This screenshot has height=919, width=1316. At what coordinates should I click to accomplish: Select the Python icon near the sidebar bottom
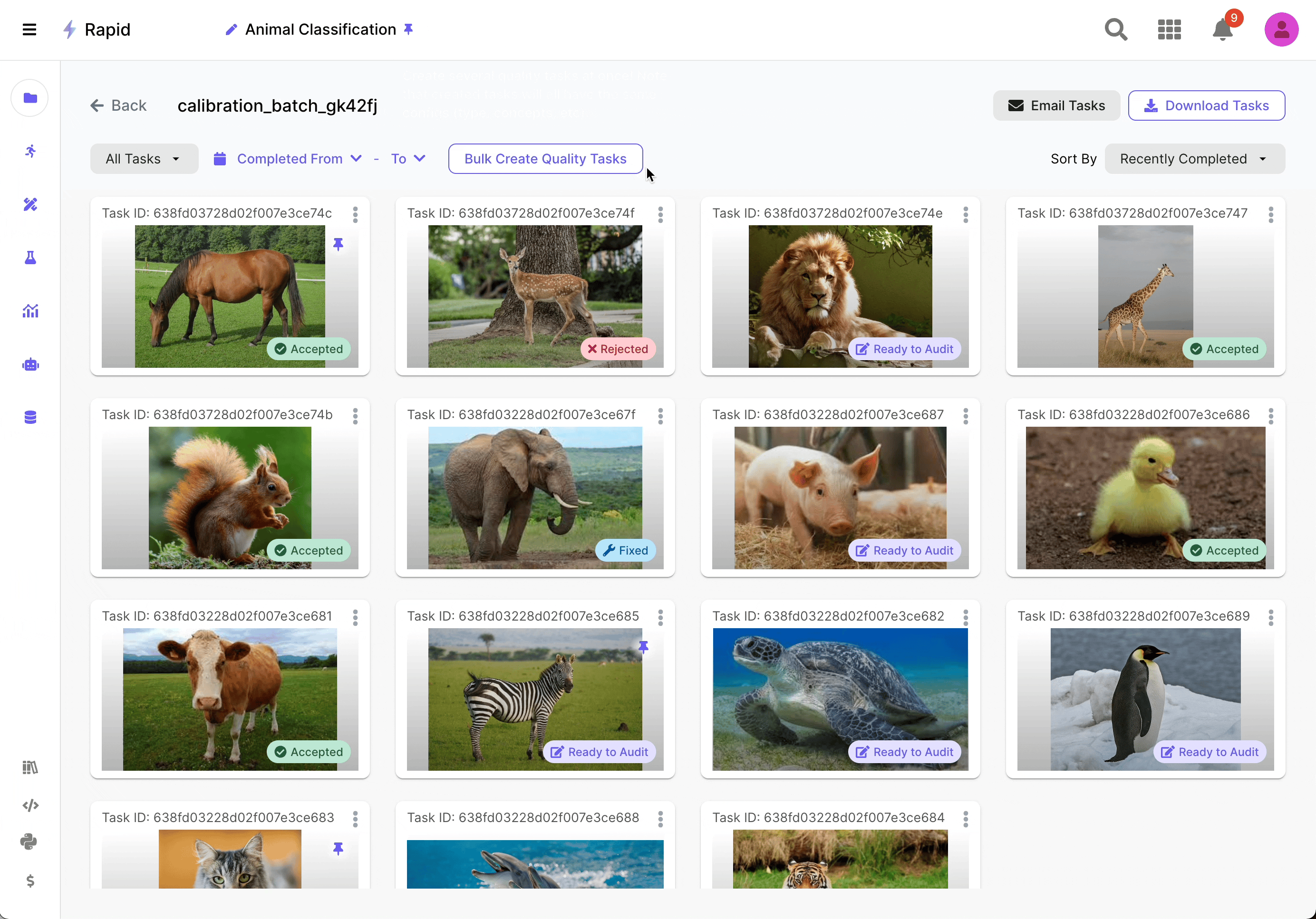tap(30, 842)
